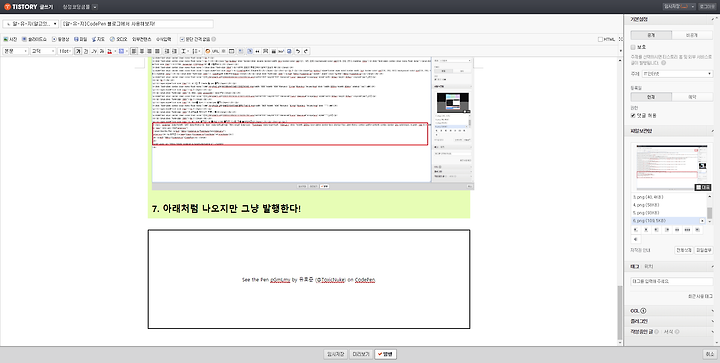Viewport: 720px width, 363px height.
Task: Redo the last edit
Action: (x=306, y=51)
